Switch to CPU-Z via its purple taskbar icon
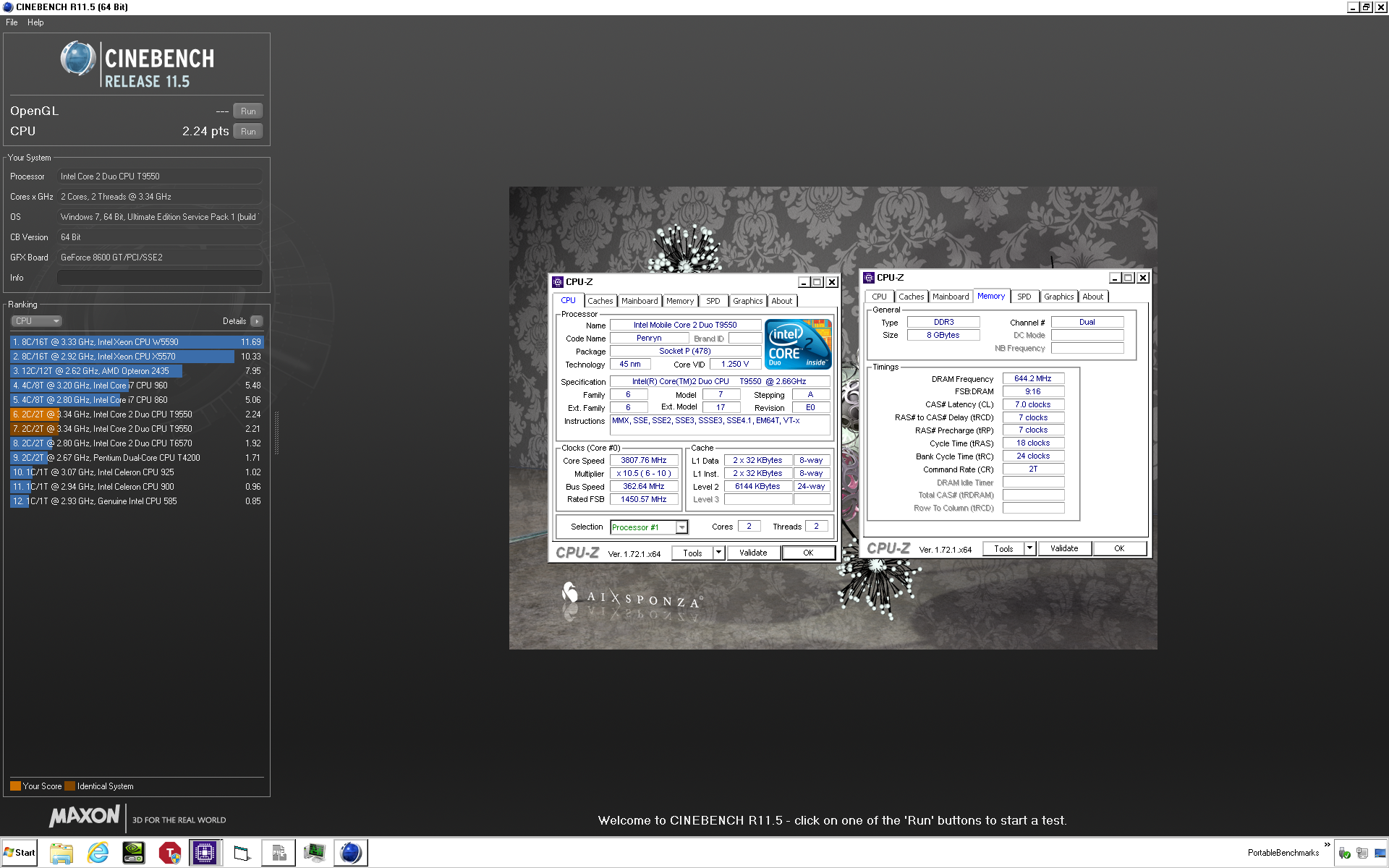1389x868 pixels. (205, 853)
